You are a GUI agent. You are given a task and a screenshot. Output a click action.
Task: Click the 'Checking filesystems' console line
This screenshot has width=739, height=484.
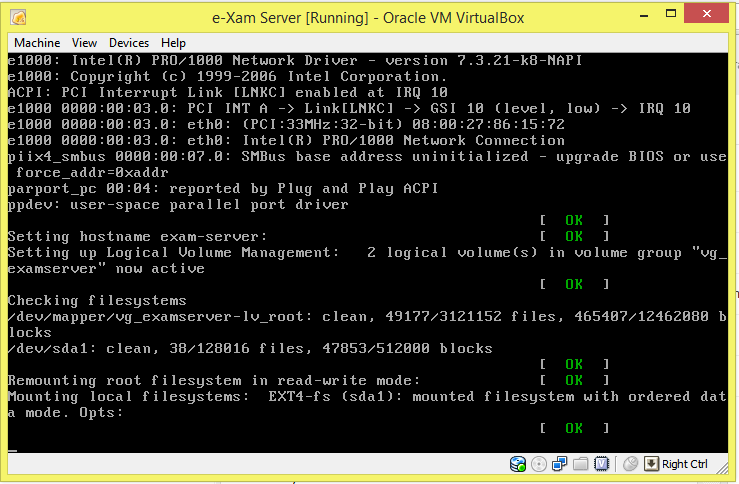tap(97, 300)
